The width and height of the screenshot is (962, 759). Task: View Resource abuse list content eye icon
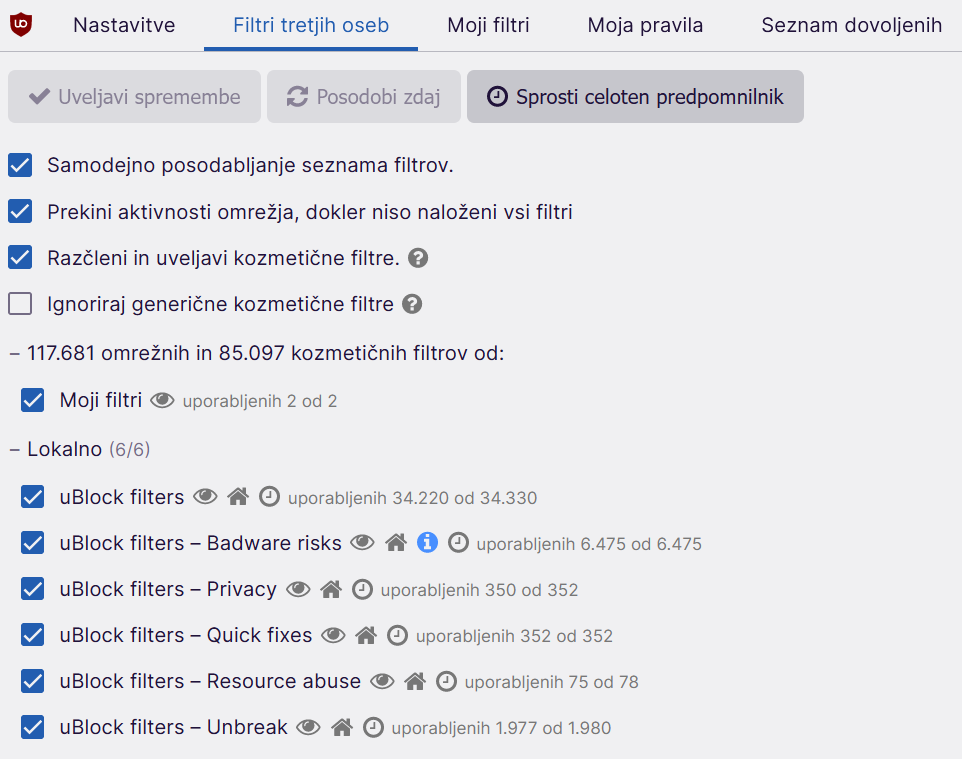click(382, 681)
